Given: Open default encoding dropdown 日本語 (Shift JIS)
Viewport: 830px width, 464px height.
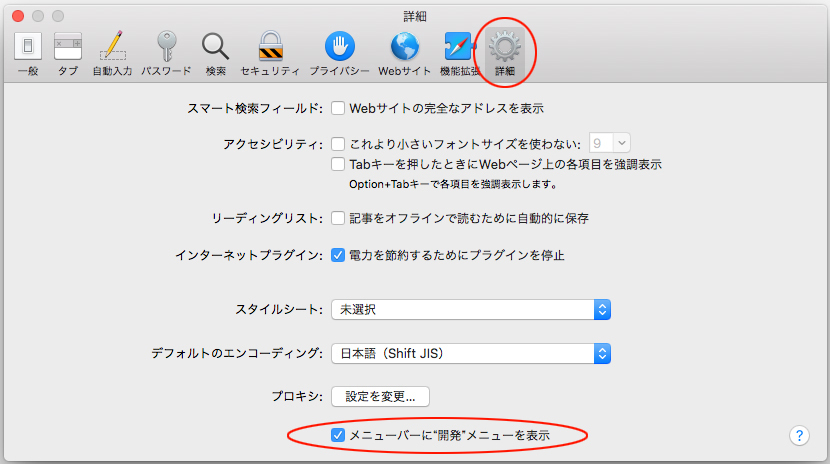Looking at the screenshot, I should coord(471,353).
